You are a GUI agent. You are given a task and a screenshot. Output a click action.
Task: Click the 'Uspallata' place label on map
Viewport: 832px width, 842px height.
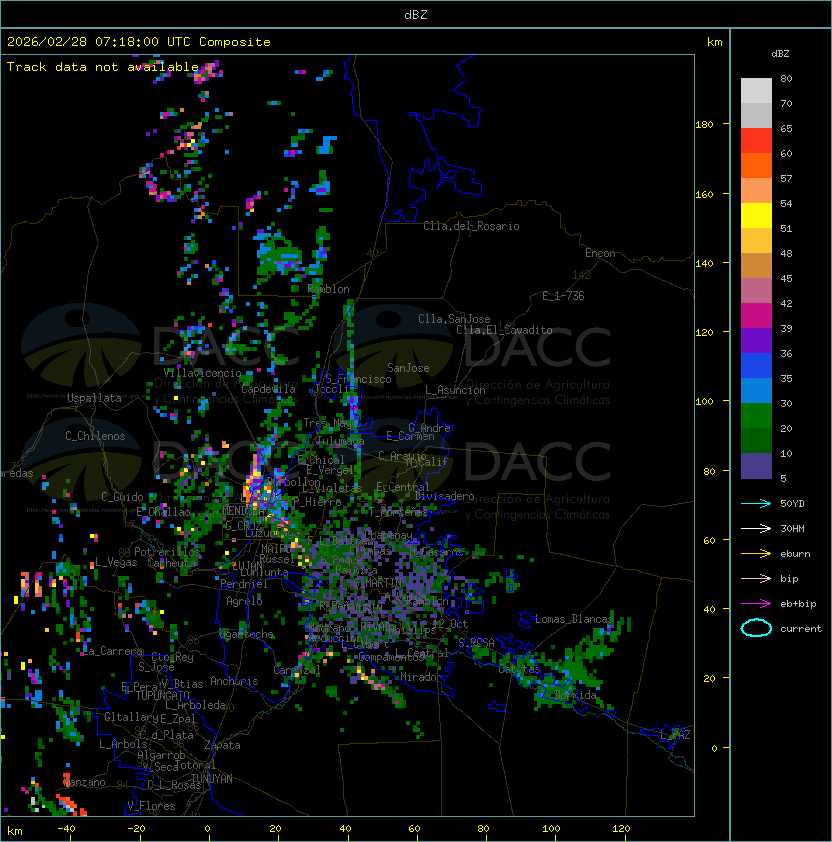point(94,398)
